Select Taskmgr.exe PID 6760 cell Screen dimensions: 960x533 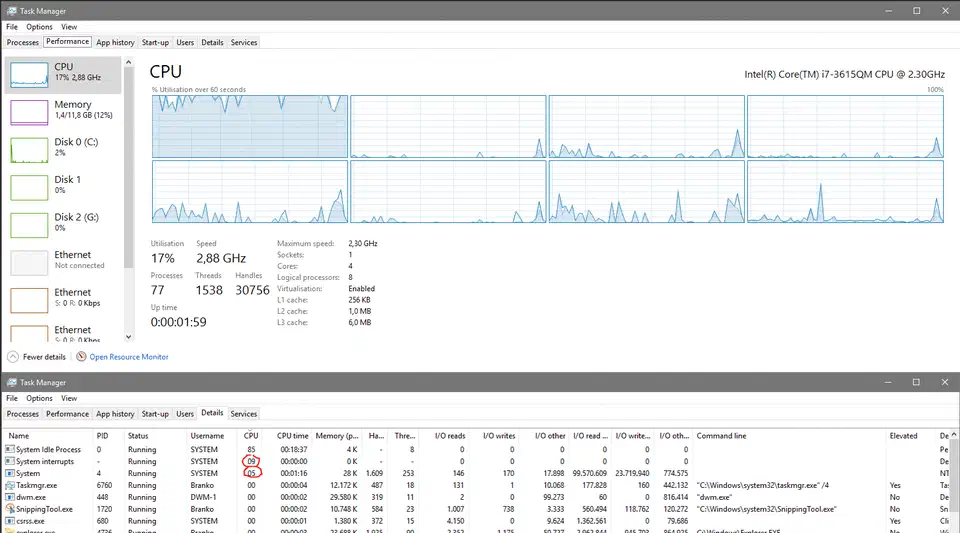[104, 485]
